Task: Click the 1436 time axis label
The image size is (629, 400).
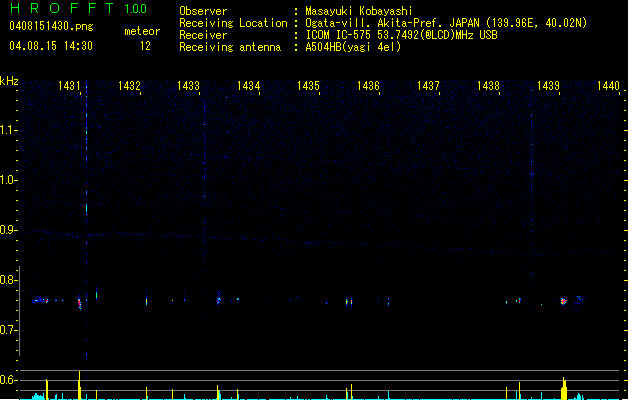Action: (368, 86)
